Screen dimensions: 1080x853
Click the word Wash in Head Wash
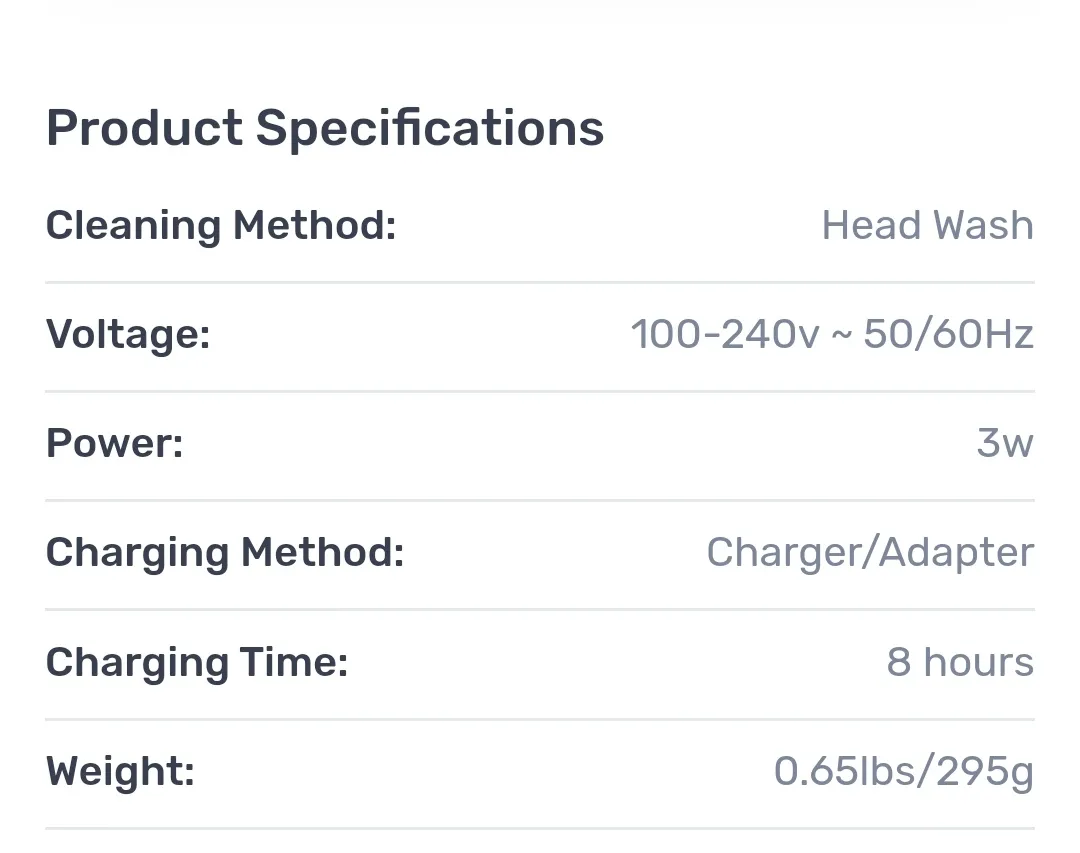(x=983, y=225)
